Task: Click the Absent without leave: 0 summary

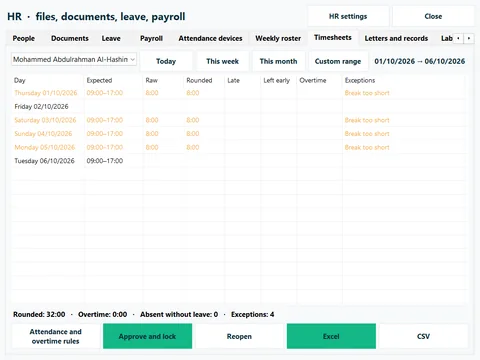Action: click(x=179, y=314)
